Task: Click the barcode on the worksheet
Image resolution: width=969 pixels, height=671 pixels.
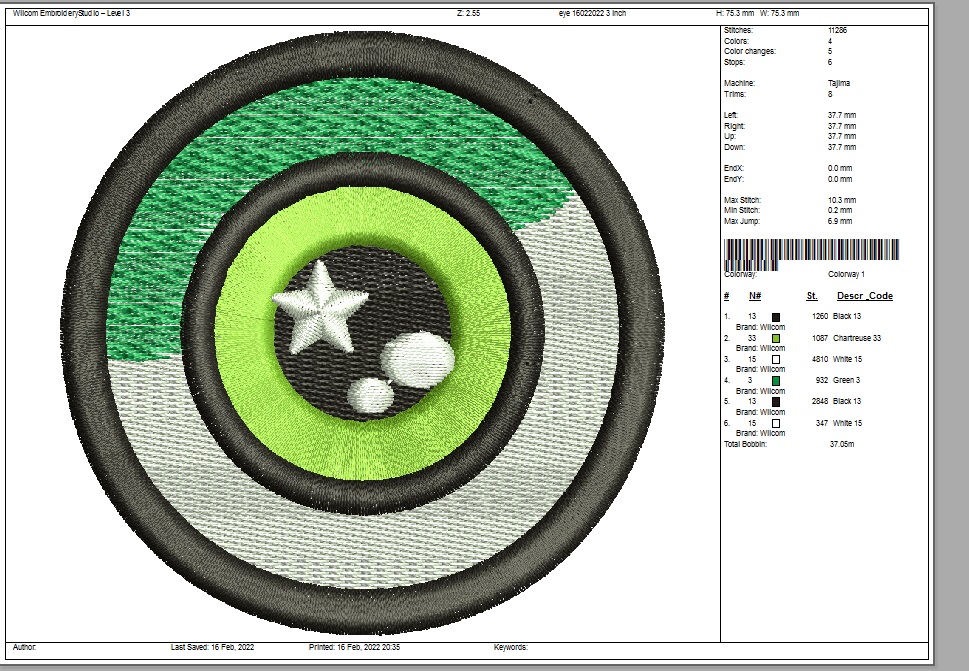Action: coord(811,251)
